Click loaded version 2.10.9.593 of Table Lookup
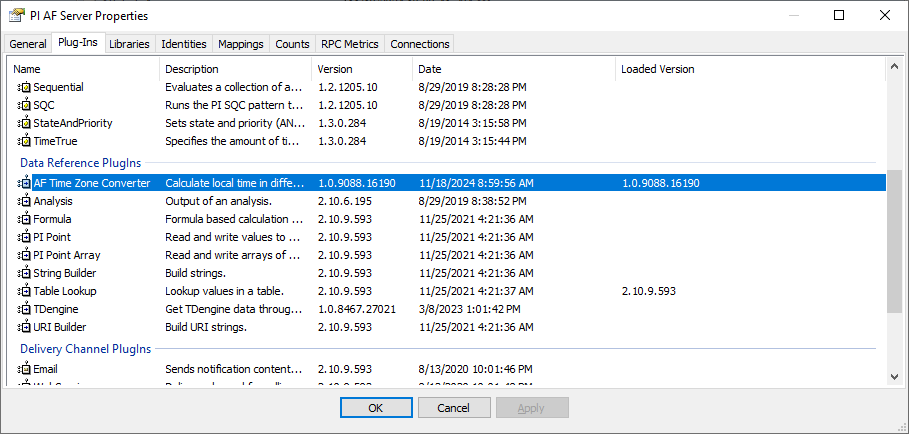 click(648, 291)
